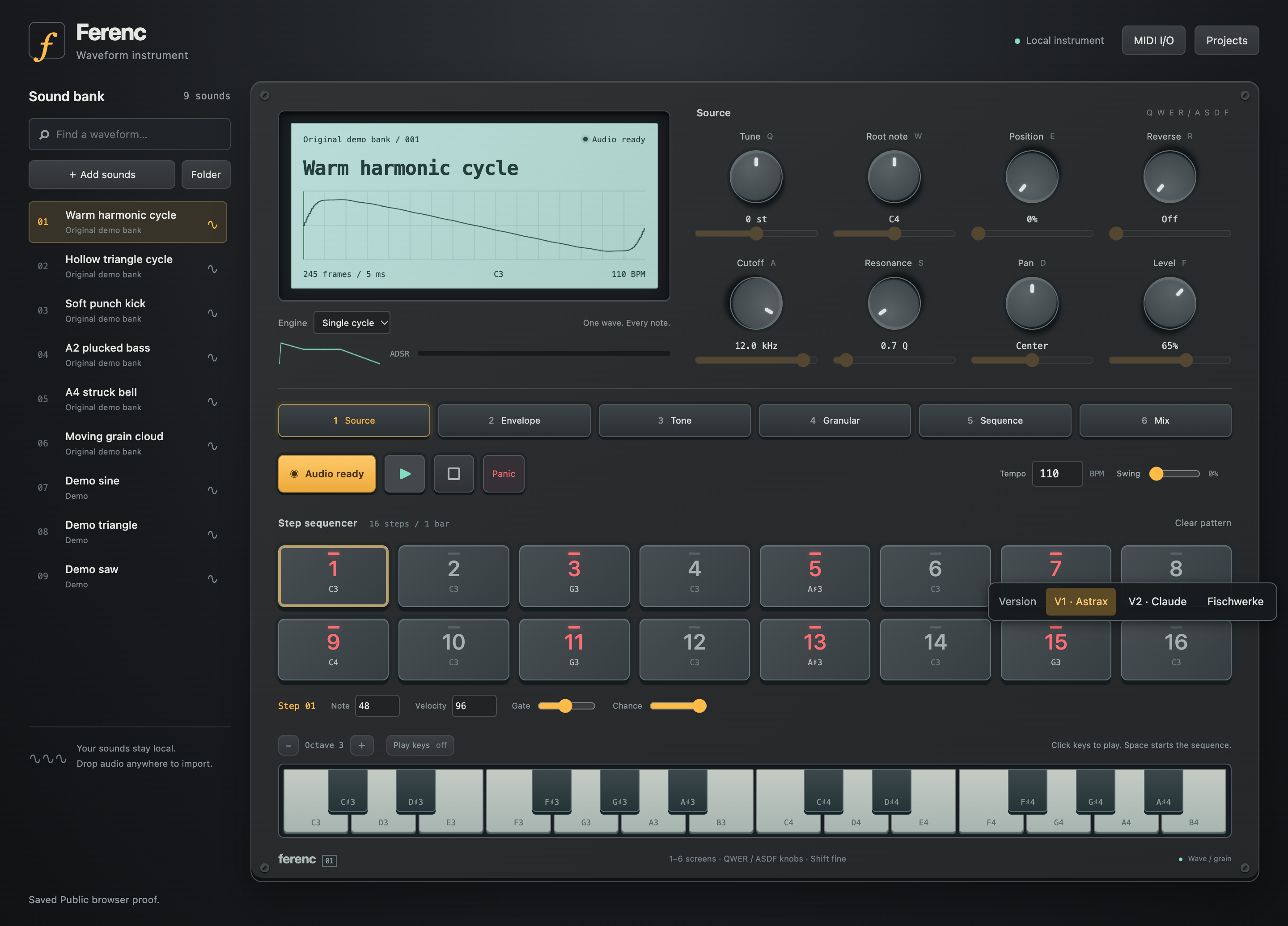Viewport: 1288px width, 926px height.
Task: Click the Pan knob
Action: [x=1032, y=303]
